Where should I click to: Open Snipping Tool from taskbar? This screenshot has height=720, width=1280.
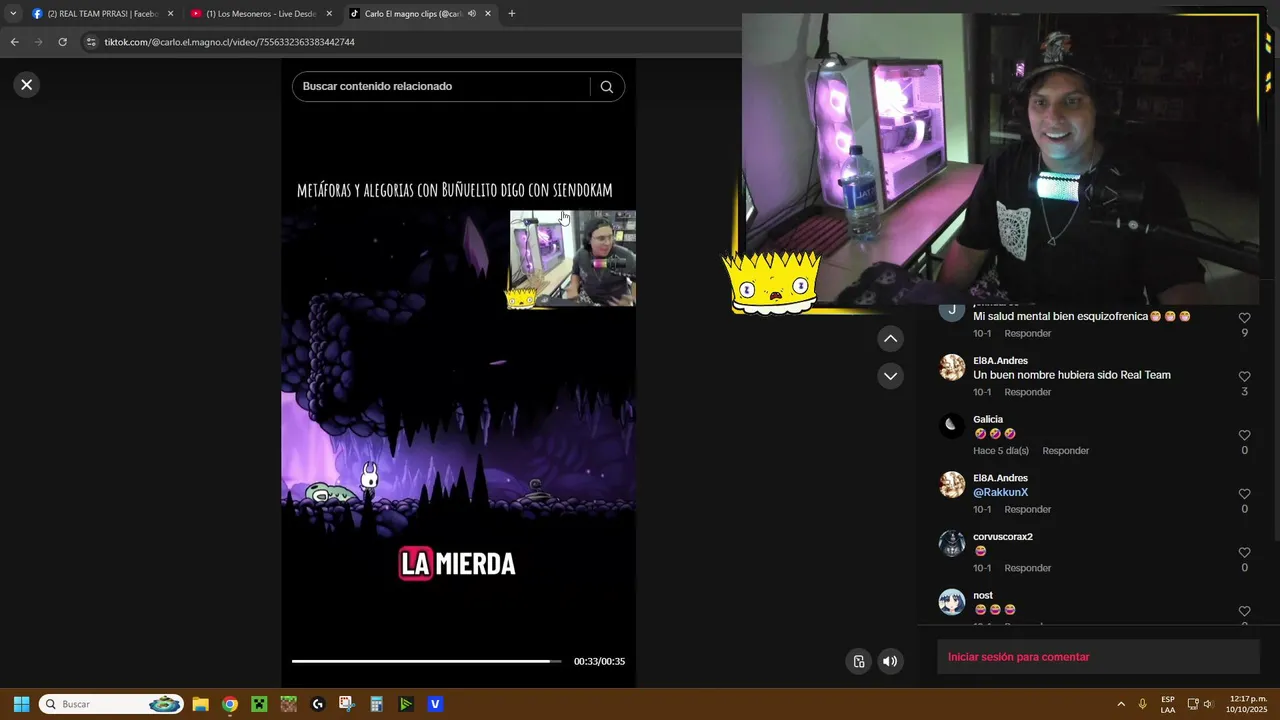[x=347, y=704]
